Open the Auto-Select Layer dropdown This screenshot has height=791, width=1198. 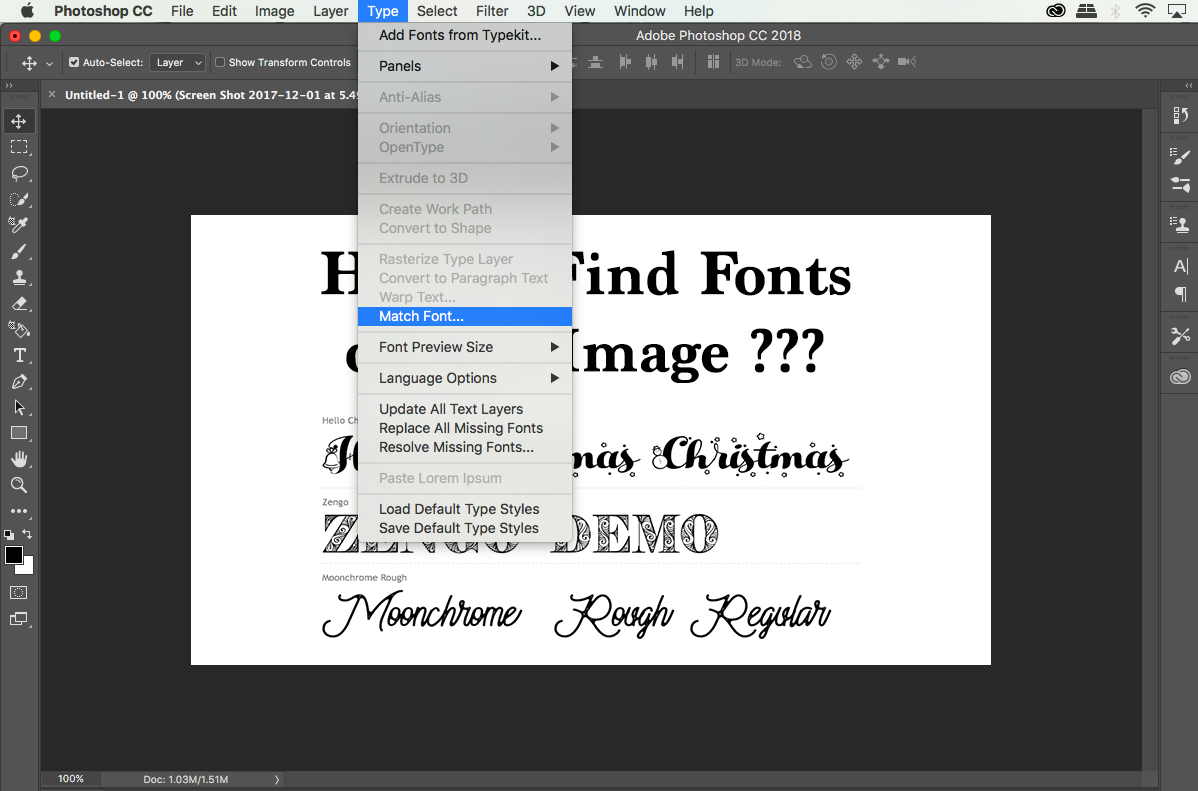(x=178, y=62)
